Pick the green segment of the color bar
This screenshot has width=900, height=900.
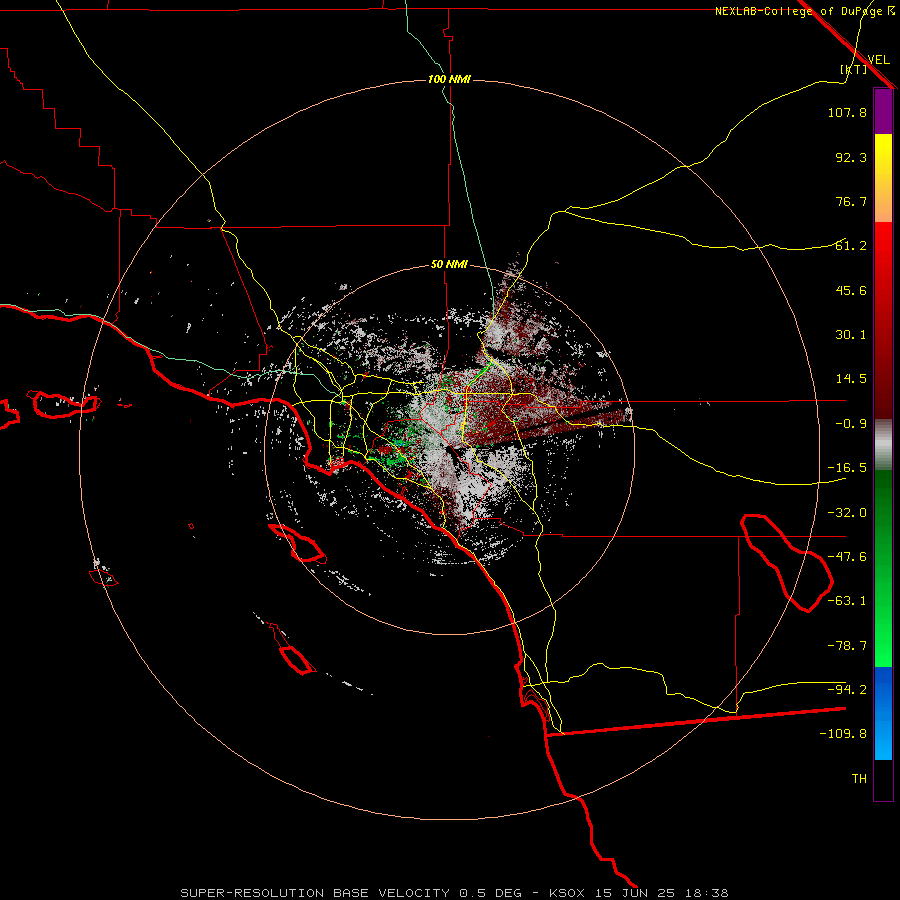tap(883, 568)
